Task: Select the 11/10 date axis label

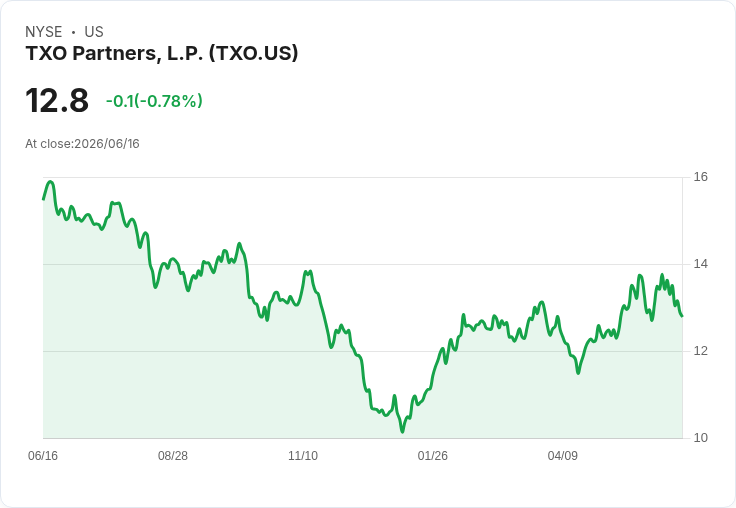Action: click(303, 456)
